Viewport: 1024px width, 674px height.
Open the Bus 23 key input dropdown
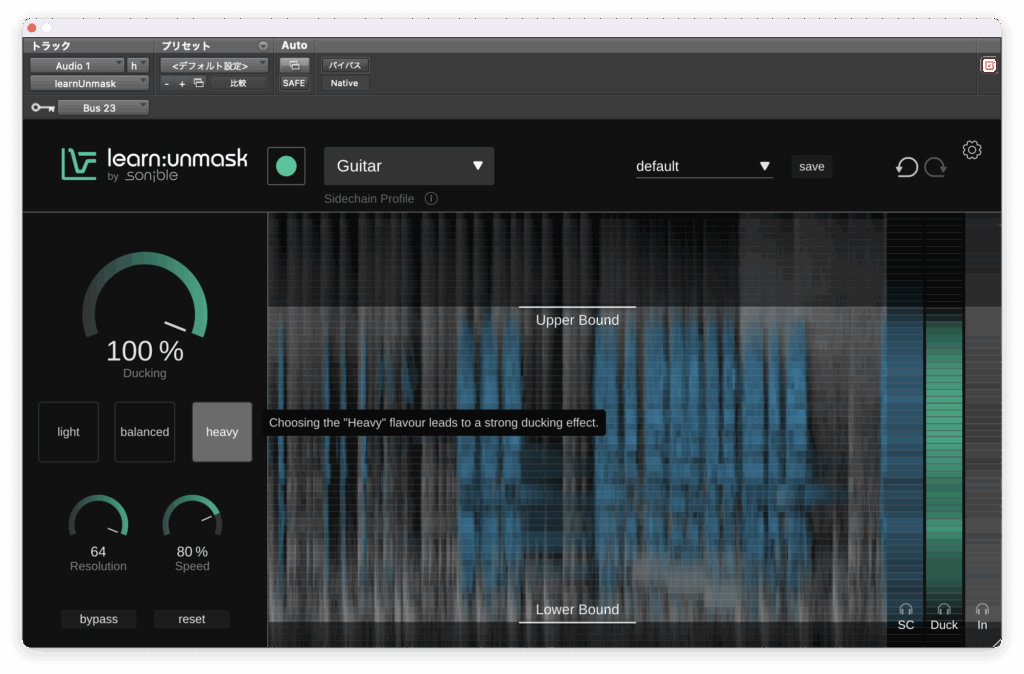click(103, 108)
